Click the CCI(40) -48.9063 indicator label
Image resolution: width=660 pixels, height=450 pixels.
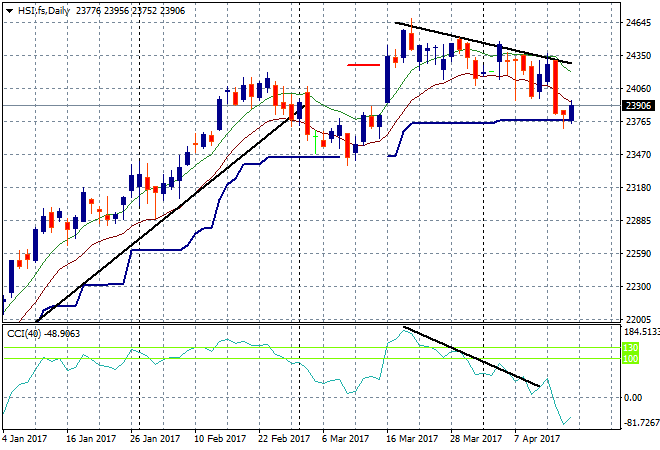[x=43, y=334]
